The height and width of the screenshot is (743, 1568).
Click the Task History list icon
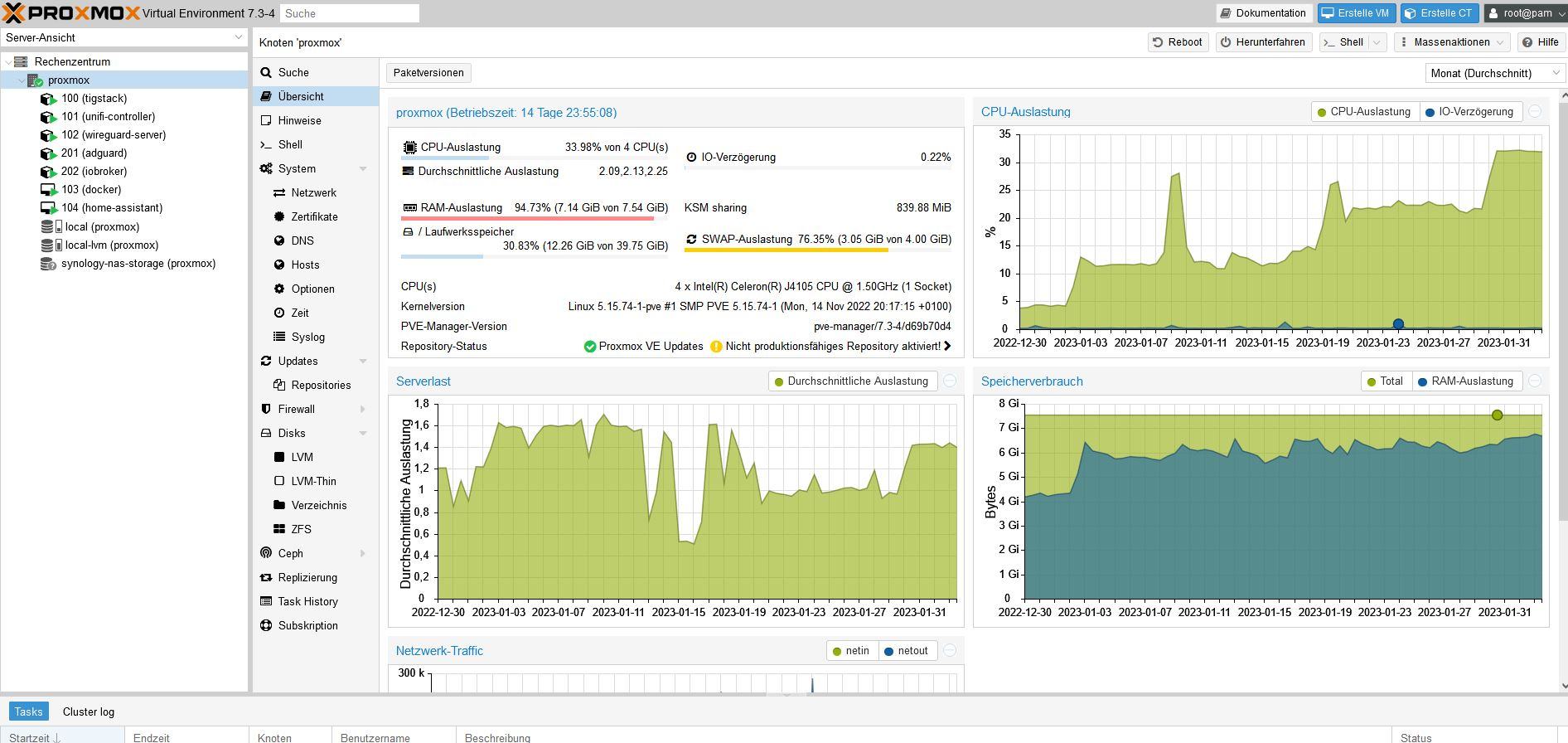click(266, 602)
